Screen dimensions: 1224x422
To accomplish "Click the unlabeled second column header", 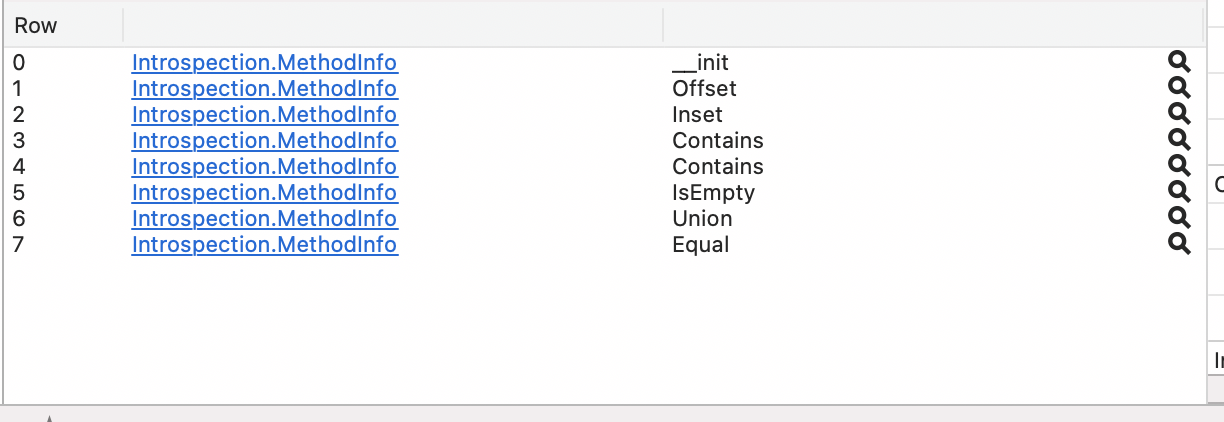I will (x=393, y=25).
